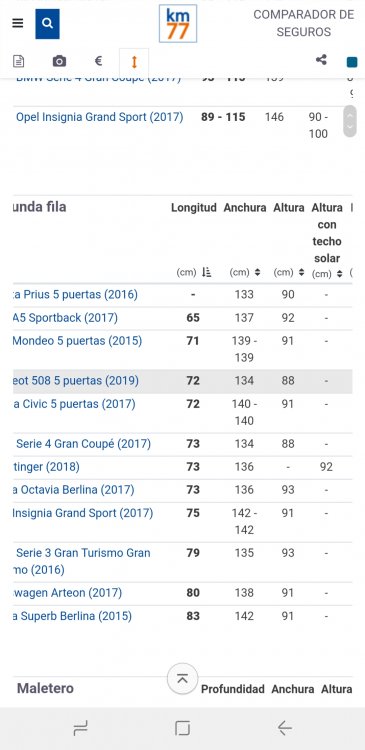Tap Android back navigation button
The image size is (365, 750).
coord(285,728)
